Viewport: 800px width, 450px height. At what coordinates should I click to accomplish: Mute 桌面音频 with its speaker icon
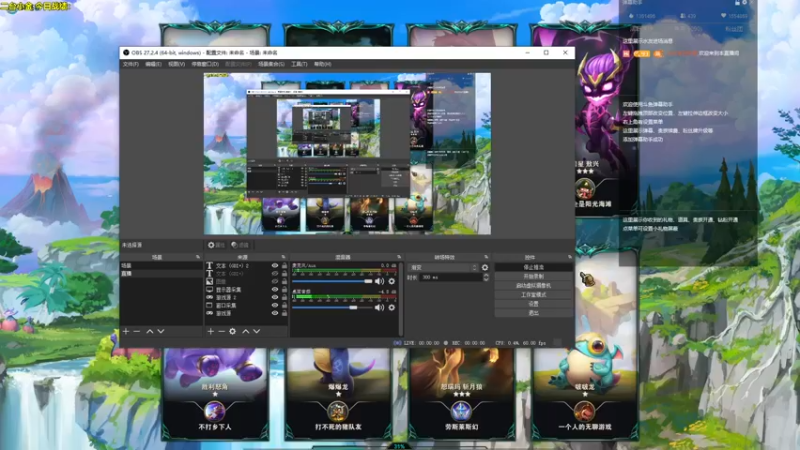click(x=379, y=308)
